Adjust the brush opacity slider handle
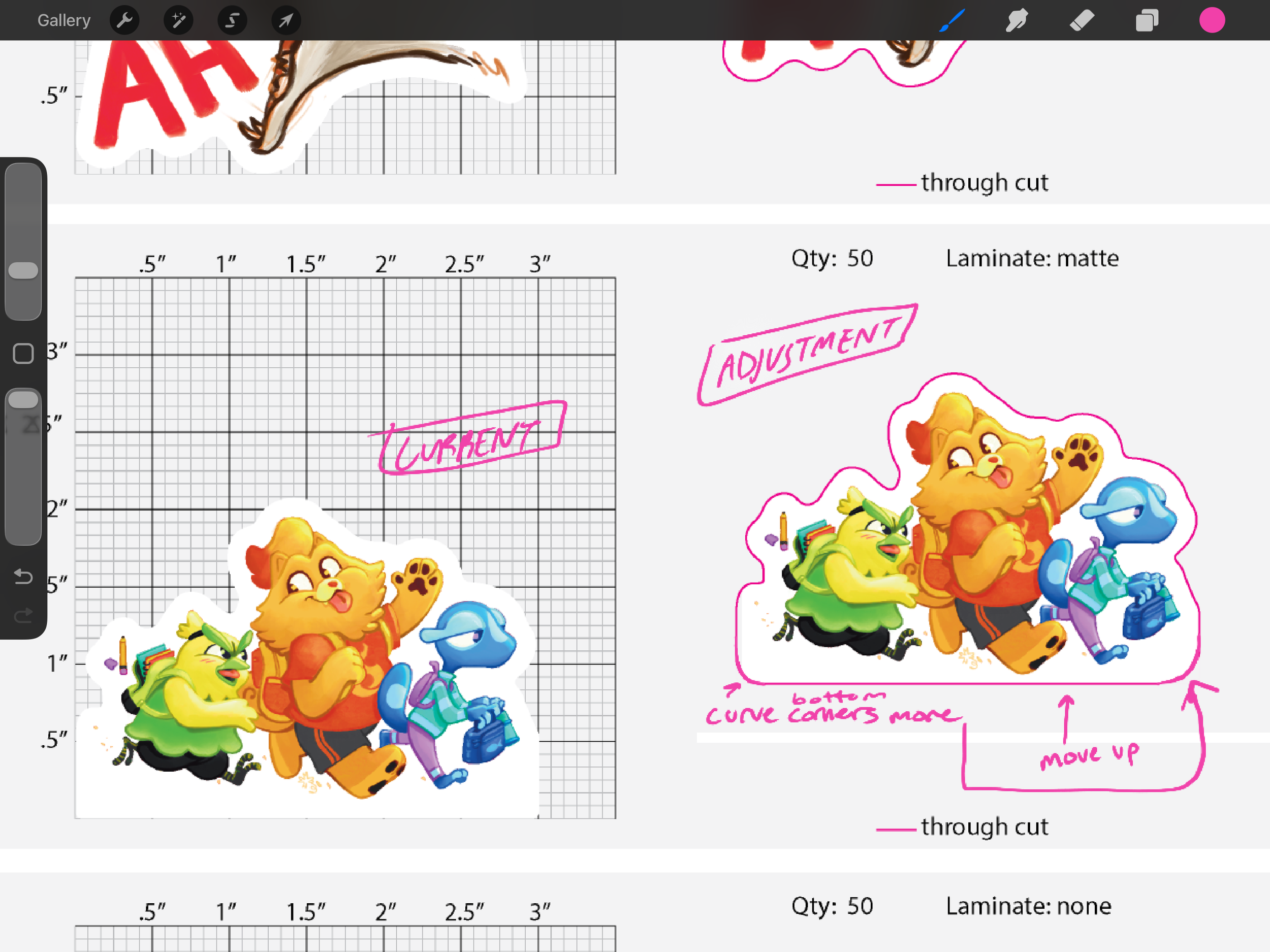This screenshot has width=1270, height=952. [x=23, y=399]
